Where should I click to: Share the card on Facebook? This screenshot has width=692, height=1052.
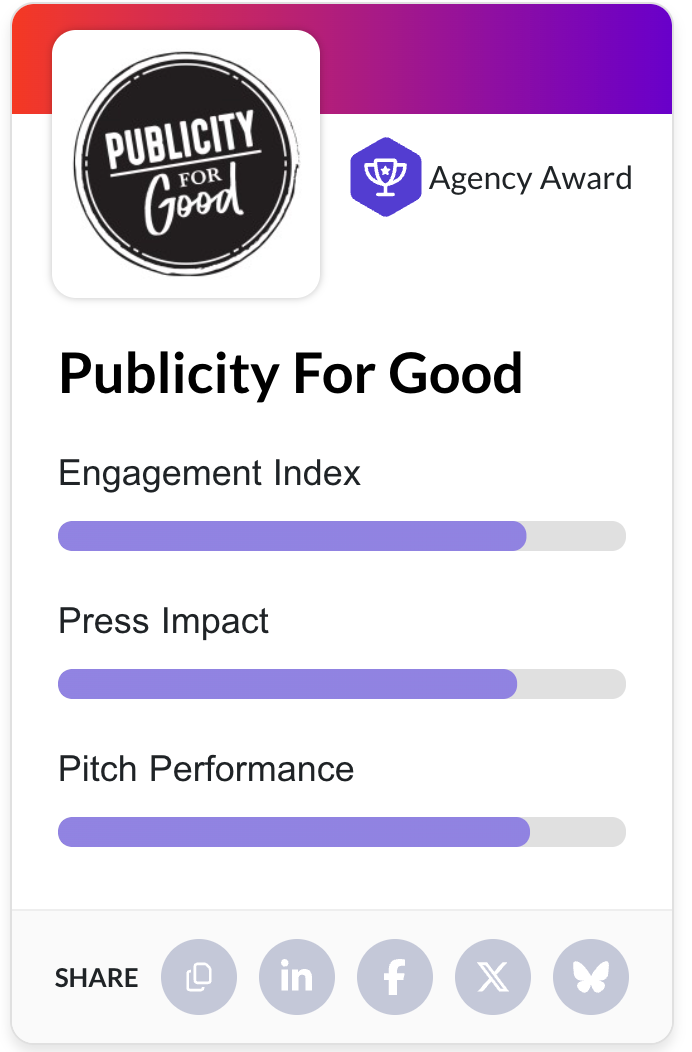click(395, 977)
